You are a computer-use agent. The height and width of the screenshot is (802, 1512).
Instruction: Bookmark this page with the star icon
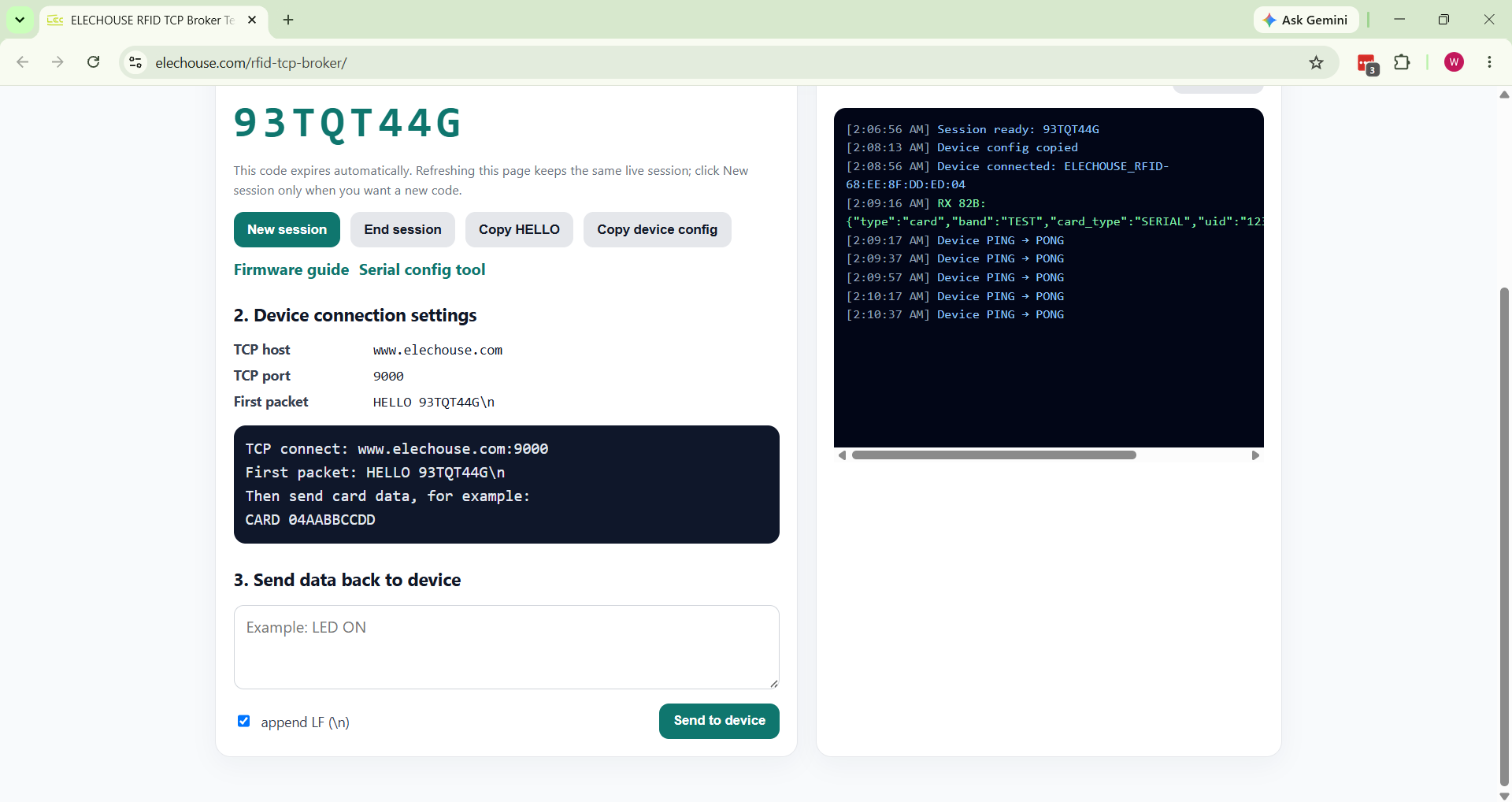[x=1316, y=62]
